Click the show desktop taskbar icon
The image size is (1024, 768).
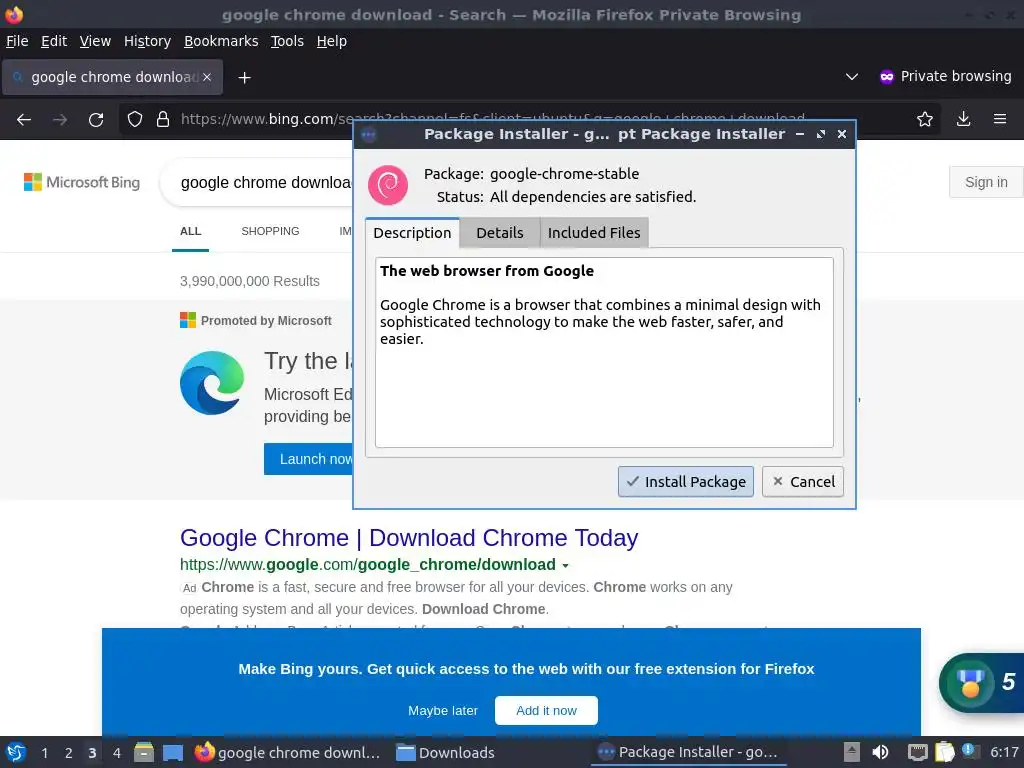(172, 752)
